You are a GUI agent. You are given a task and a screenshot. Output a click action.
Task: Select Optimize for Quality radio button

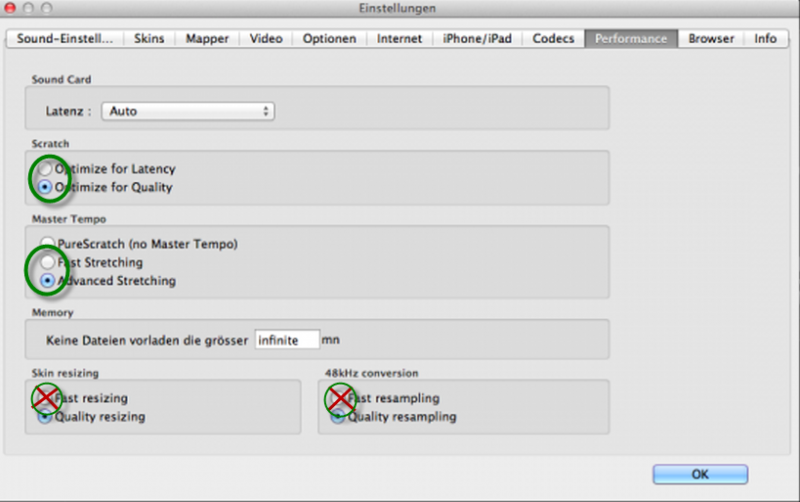pyautogui.click(x=45, y=187)
